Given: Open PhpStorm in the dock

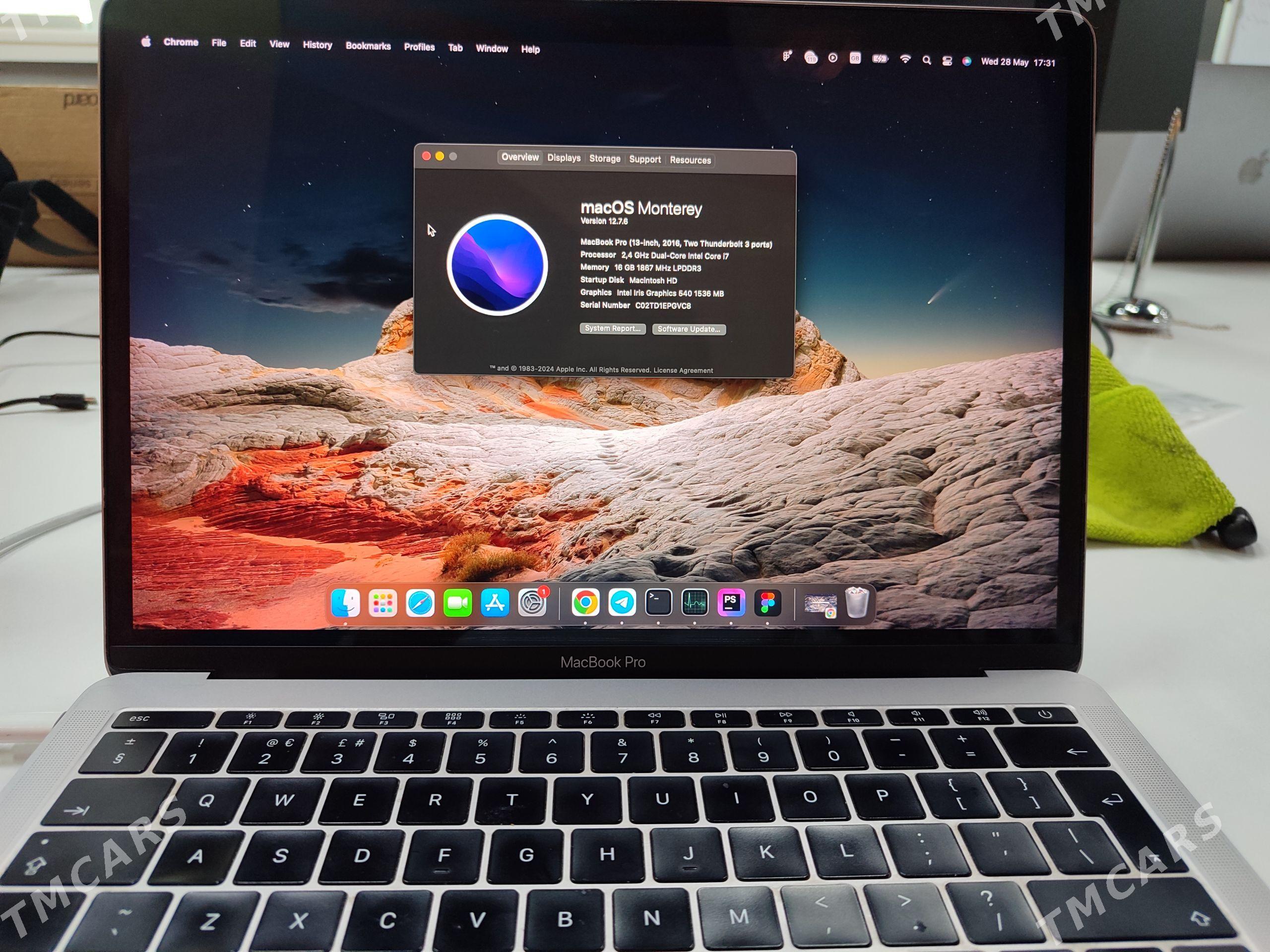Looking at the screenshot, I should point(731,602).
